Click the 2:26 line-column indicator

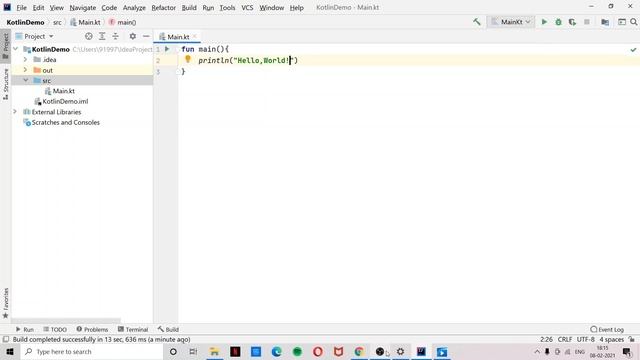(546, 340)
